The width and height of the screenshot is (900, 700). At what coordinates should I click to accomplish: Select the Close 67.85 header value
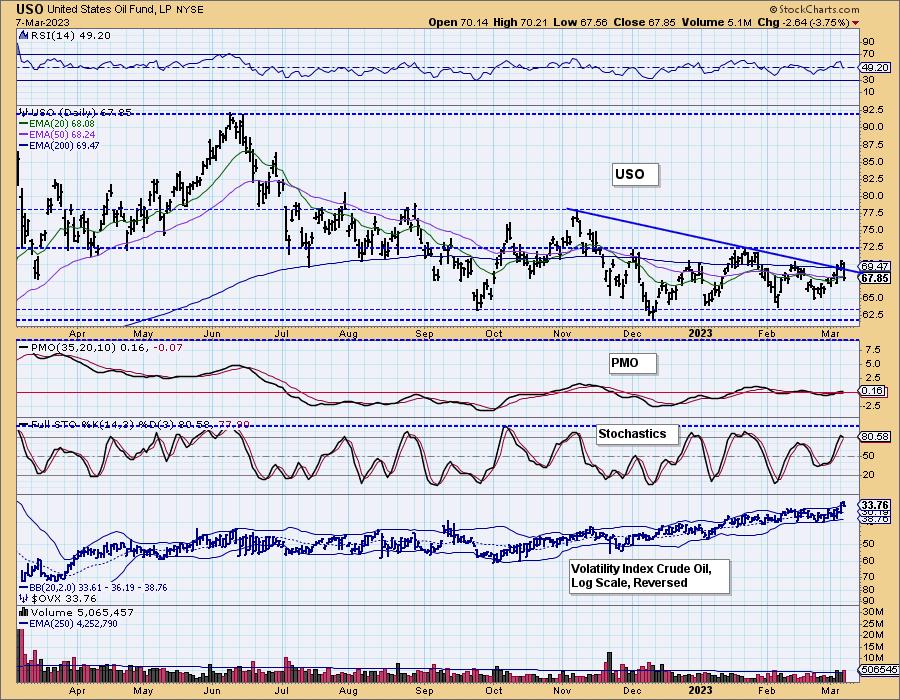click(645, 22)
